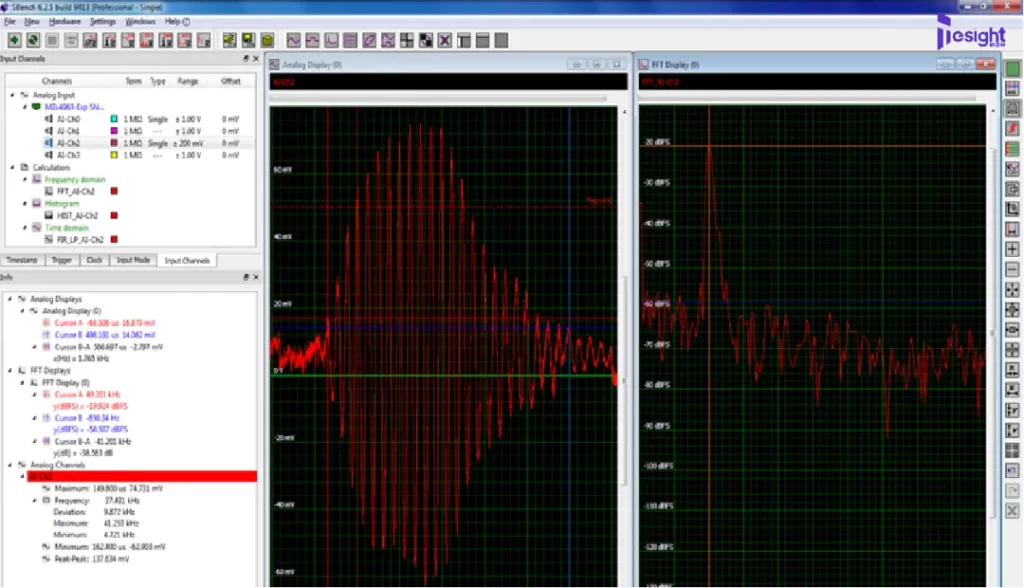
Task: Click the yellow color swatch for AI-Ch3
Action: 114,155
